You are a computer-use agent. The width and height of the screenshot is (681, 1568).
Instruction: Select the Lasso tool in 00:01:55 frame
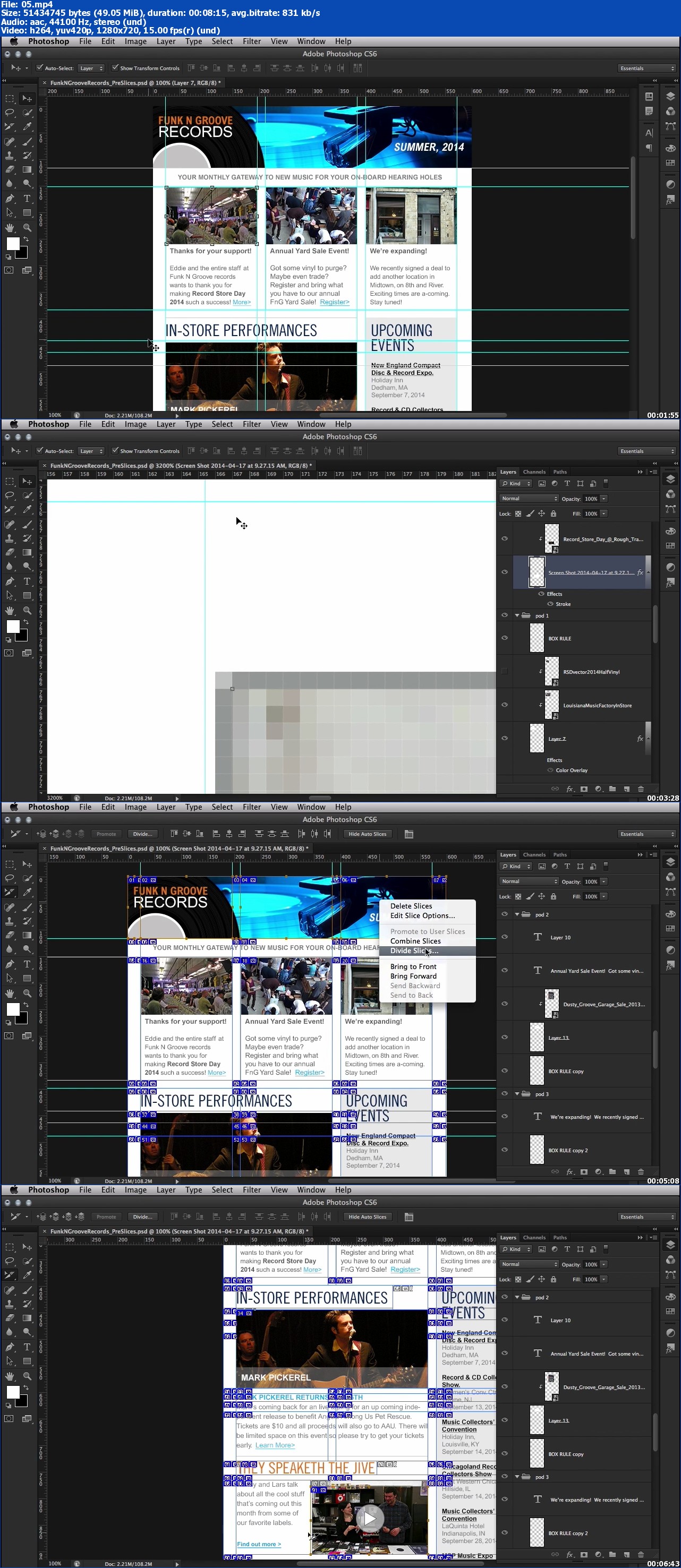10,113
